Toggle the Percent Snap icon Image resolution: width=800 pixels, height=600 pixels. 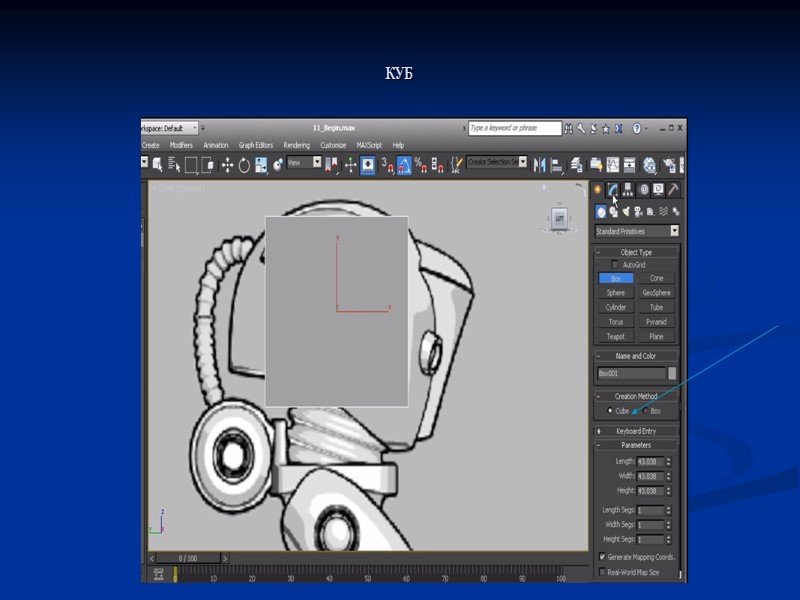[420, 165]
